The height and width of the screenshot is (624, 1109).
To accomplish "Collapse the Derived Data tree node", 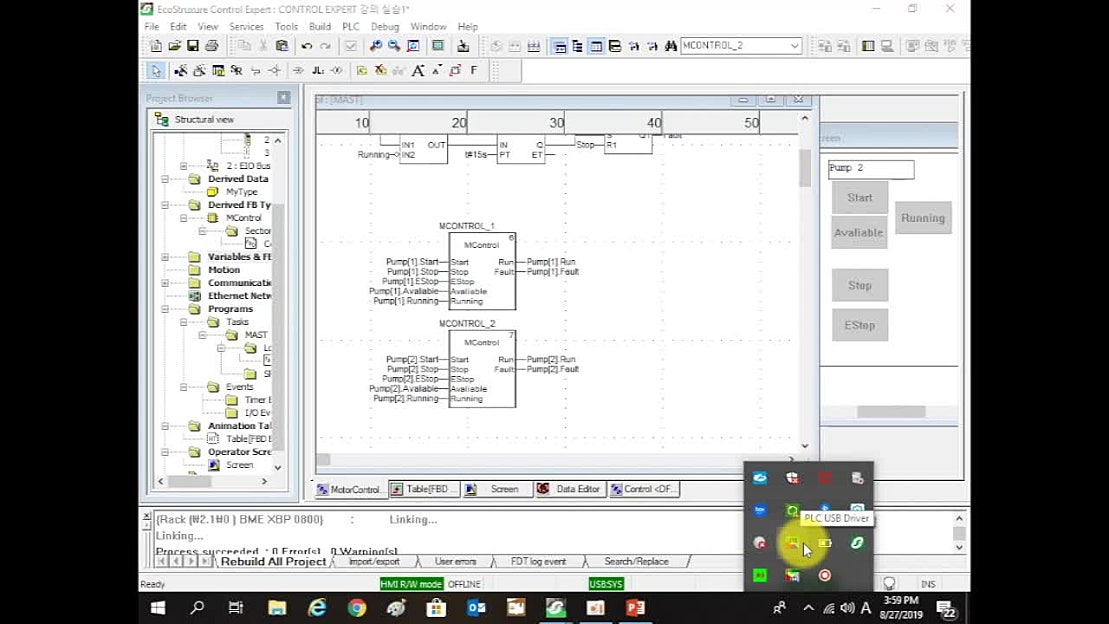I will 165,179.
